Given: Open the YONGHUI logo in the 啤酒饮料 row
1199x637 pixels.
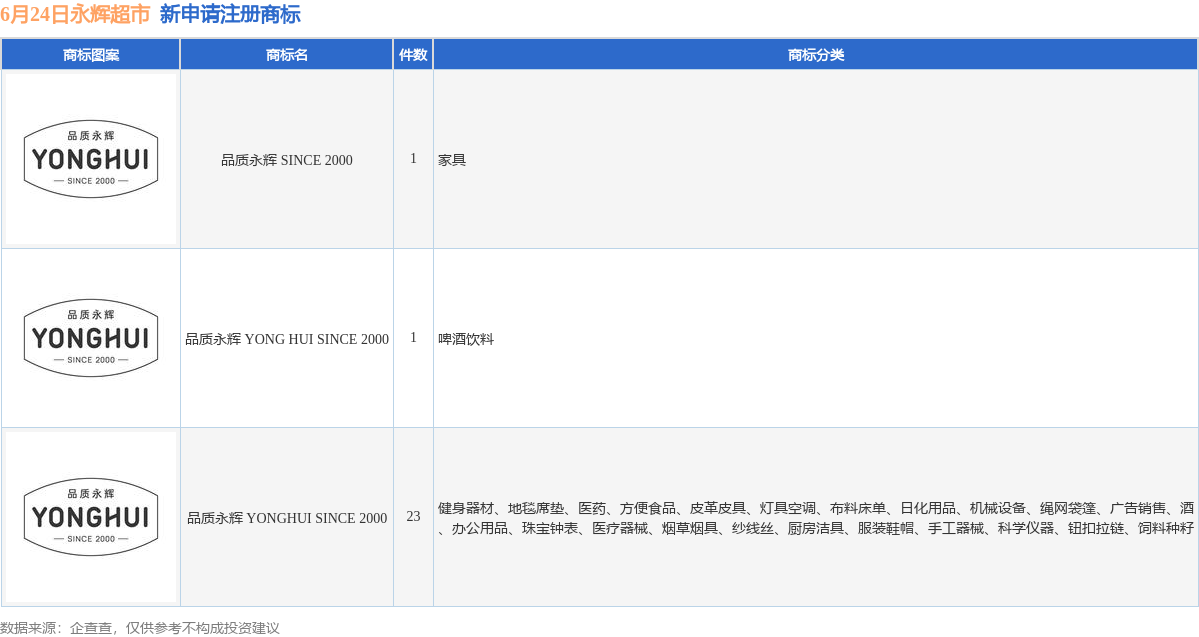Looking at the screenshot, I should click(91, 338).
